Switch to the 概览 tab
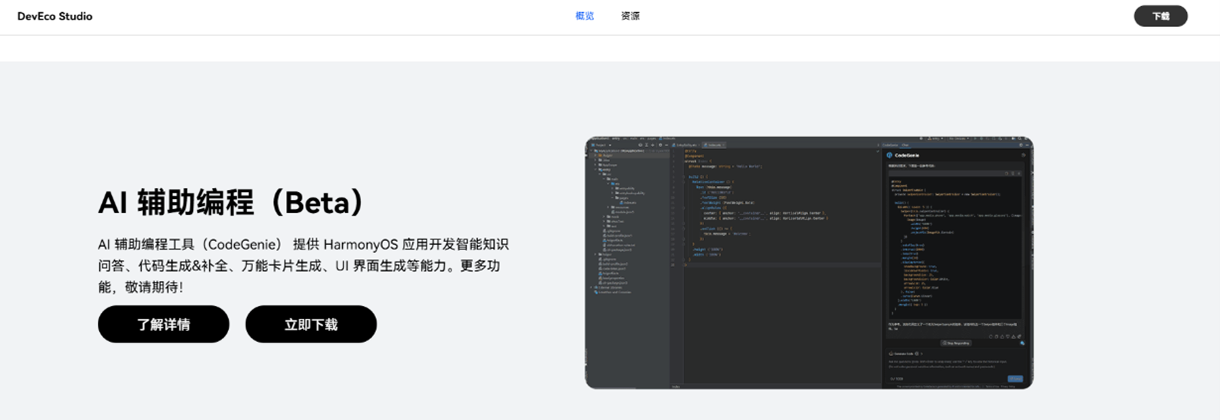This screenshot has height=420, width=1220. (584, 16)
